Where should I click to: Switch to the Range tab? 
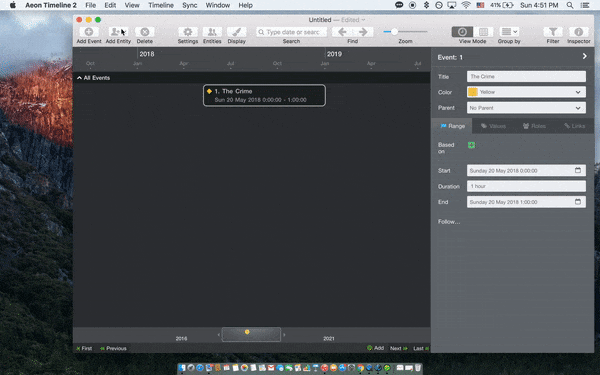click(x=452, y=126)
